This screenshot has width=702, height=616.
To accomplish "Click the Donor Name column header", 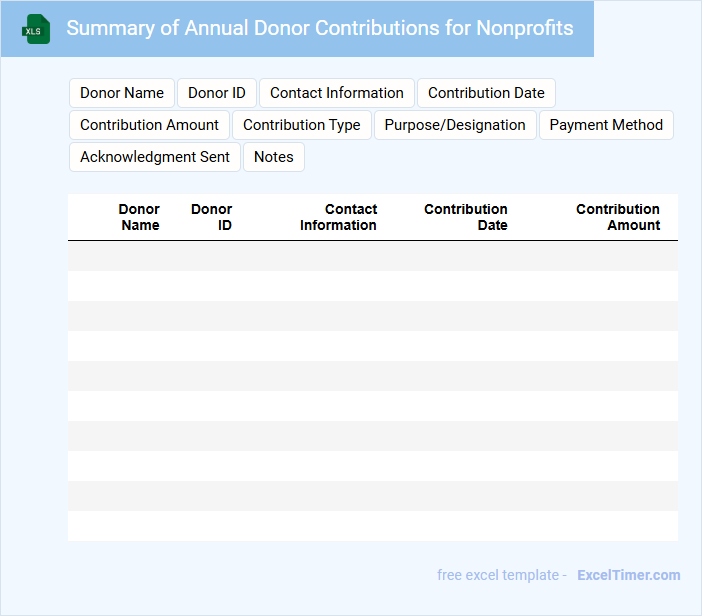I will [139, 217].
